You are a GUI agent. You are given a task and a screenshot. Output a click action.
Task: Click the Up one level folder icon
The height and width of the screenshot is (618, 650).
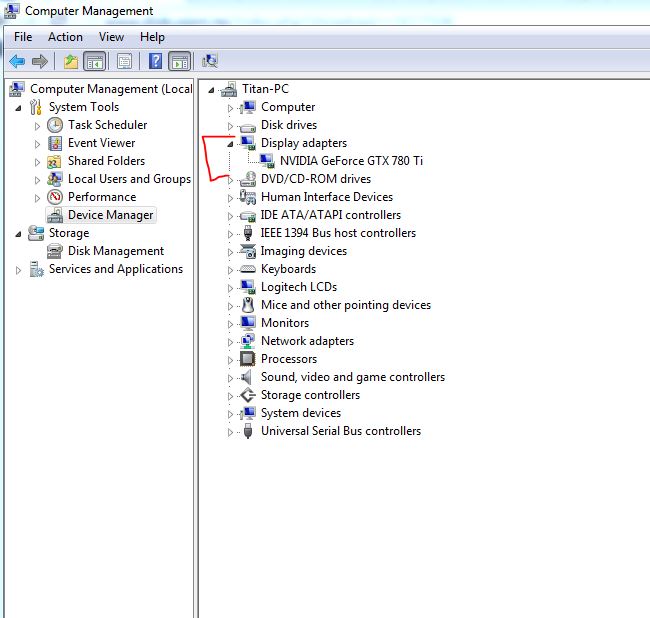tap(70, 61)
